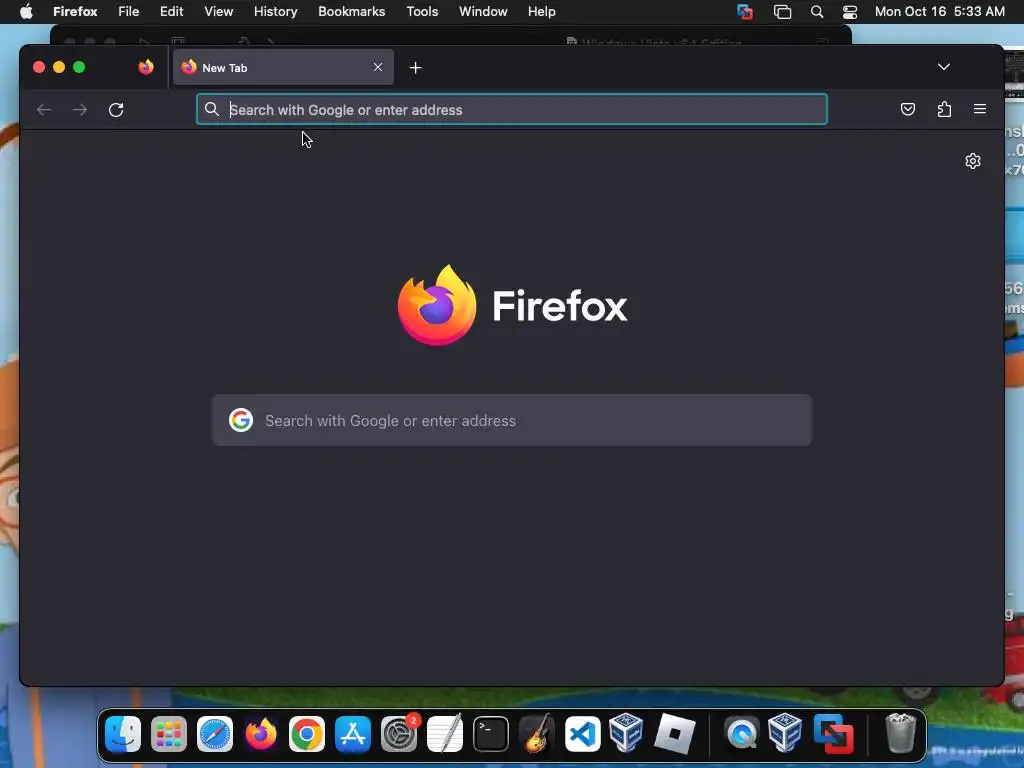Viewport: 1024px width, 768px height.
Task: Go back with the back arrow
Action: pos(44,110)
